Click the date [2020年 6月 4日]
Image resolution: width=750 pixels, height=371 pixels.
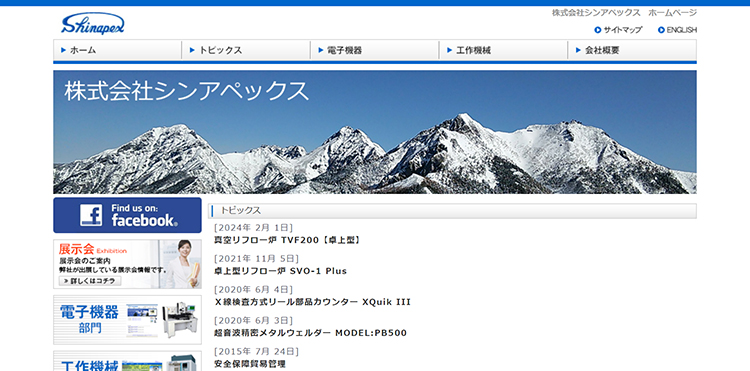[x=254, y=290]
